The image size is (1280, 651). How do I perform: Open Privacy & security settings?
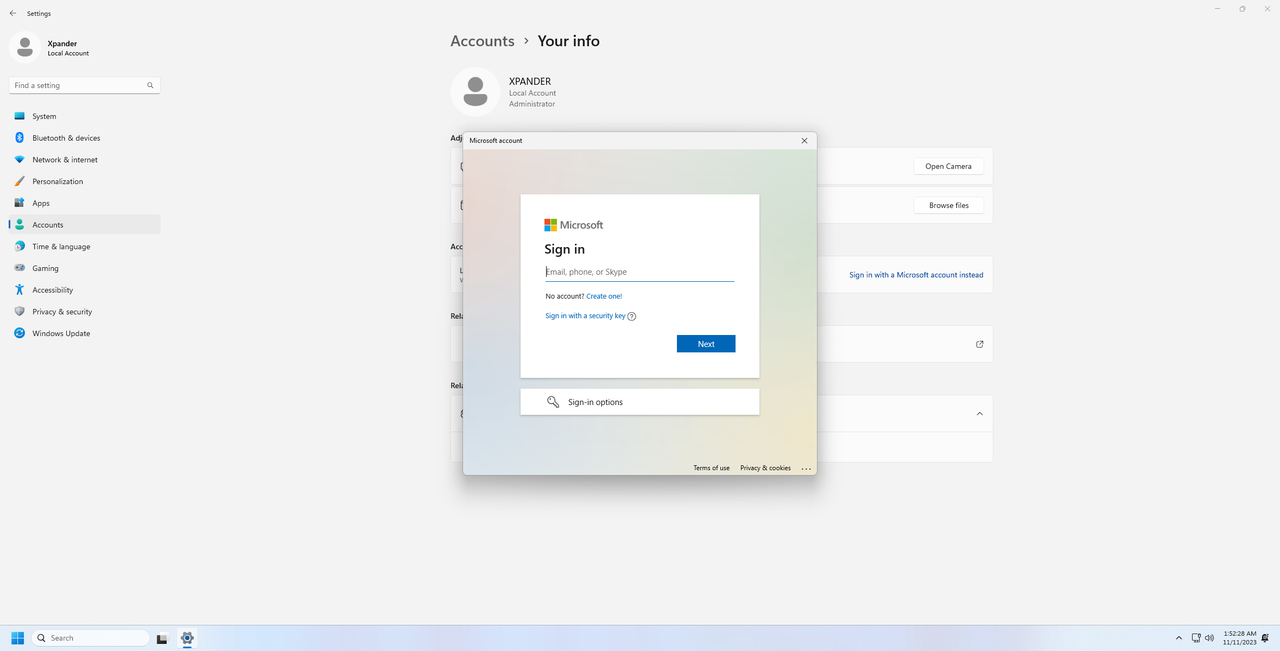pos(84,311)
